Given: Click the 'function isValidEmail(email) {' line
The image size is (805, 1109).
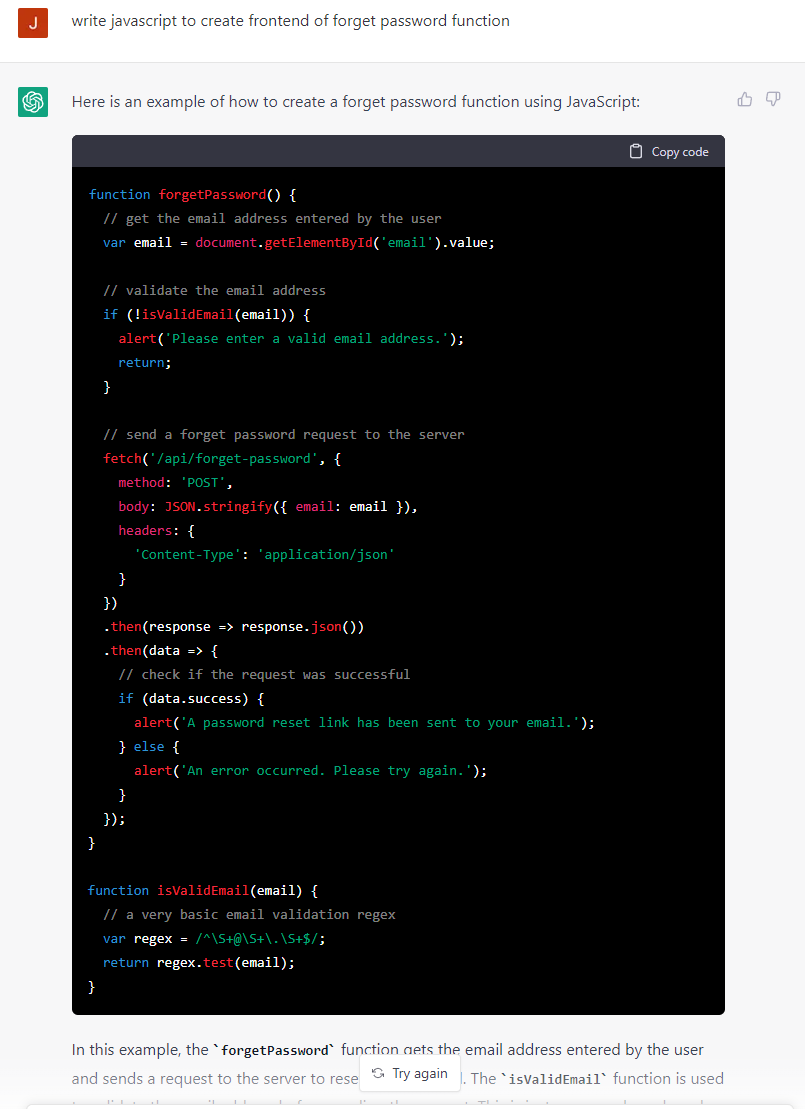Looking at the screenshot, I should [x=203, y=890].
